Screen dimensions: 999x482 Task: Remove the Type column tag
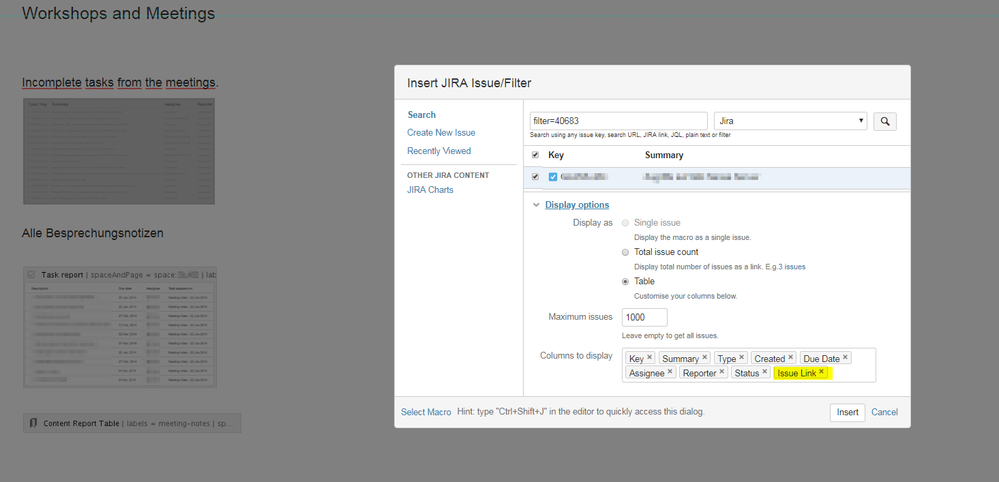point(742,358)
